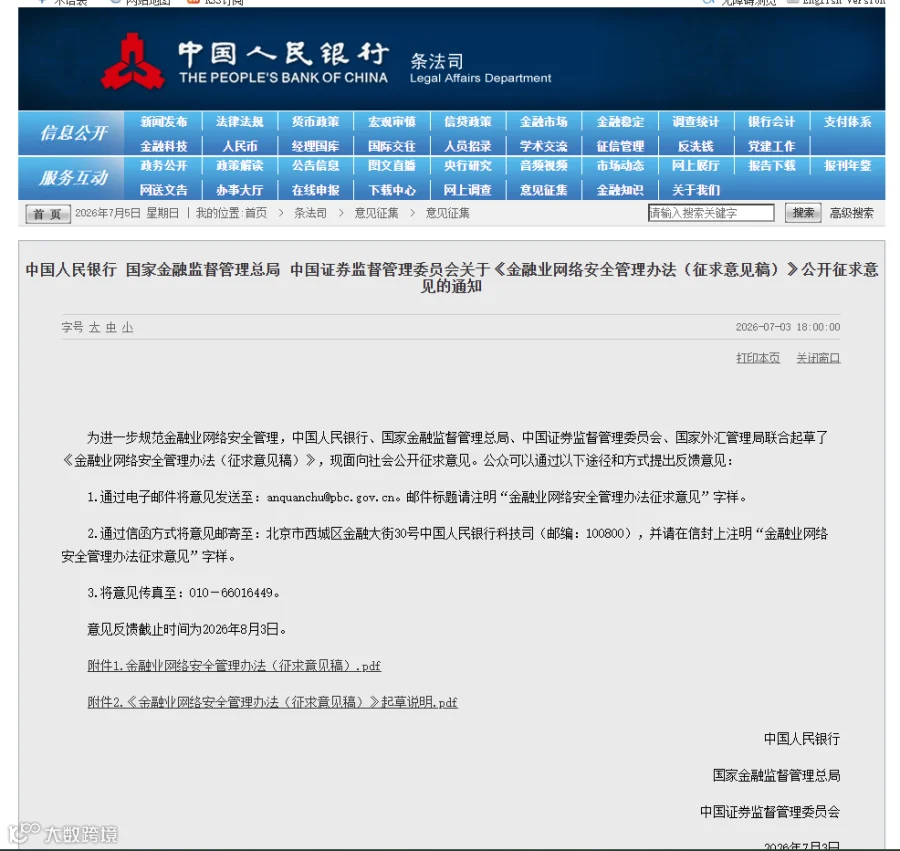Open attachment 附件1 draft measures pdf

(234, 666)
